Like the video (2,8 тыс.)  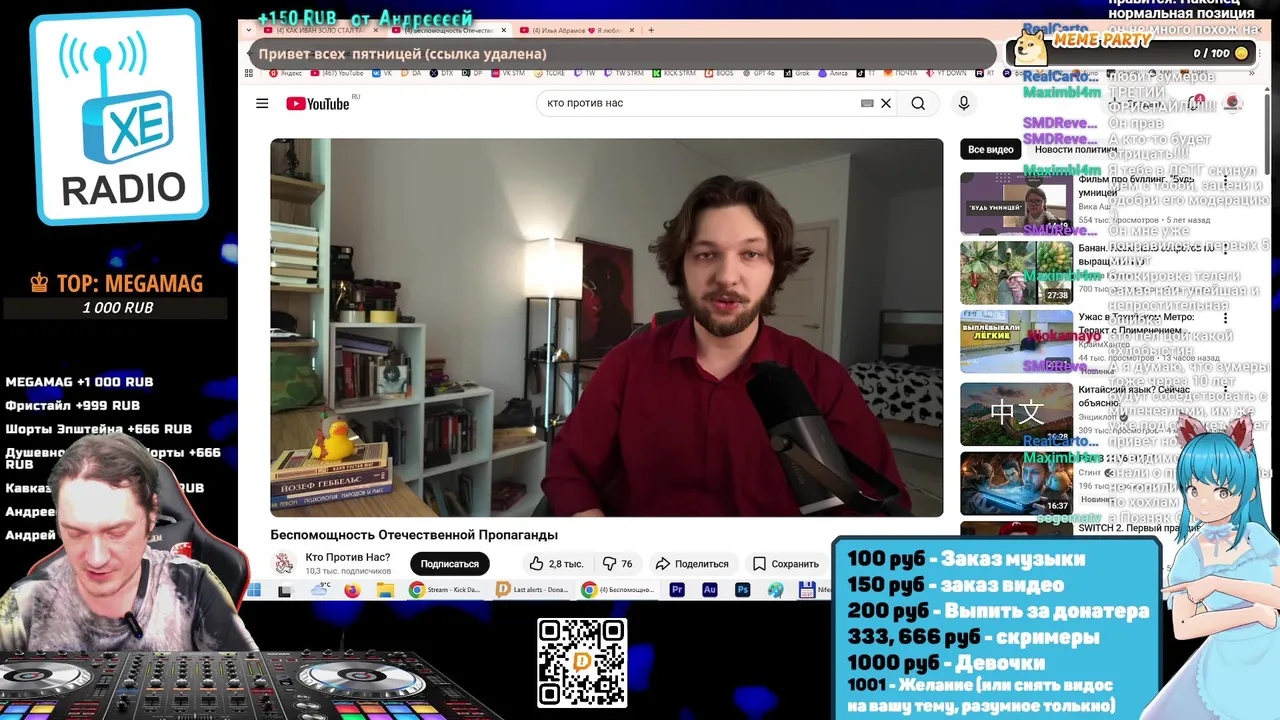[557, 564]
